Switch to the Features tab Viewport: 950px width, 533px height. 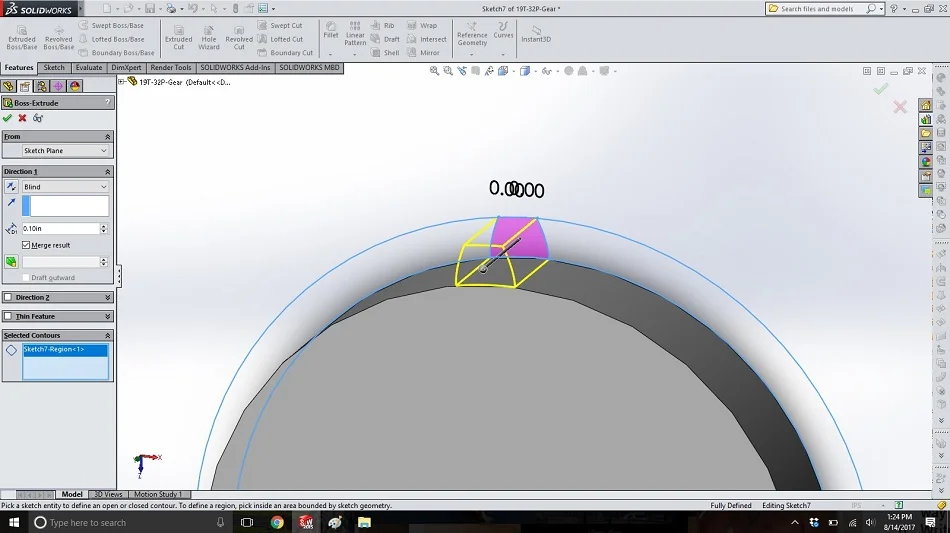(x=19, y=68)
